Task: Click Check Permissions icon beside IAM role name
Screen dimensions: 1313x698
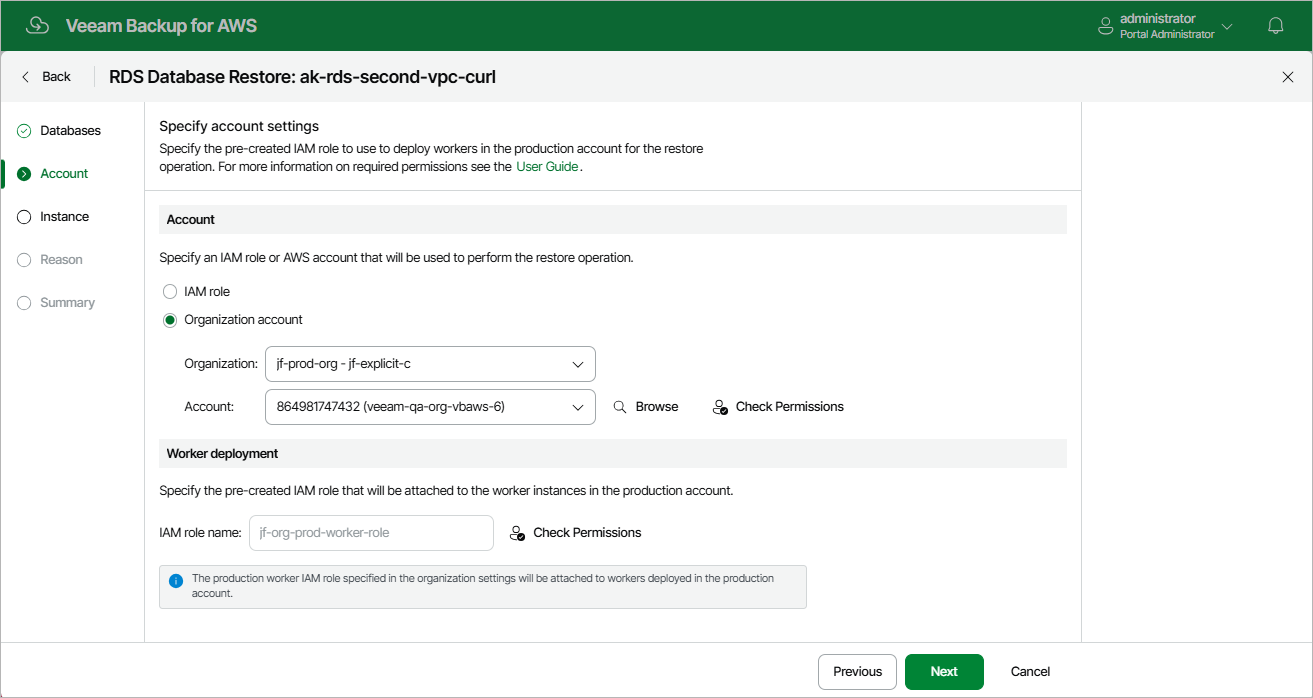Action: click(517, 533)
